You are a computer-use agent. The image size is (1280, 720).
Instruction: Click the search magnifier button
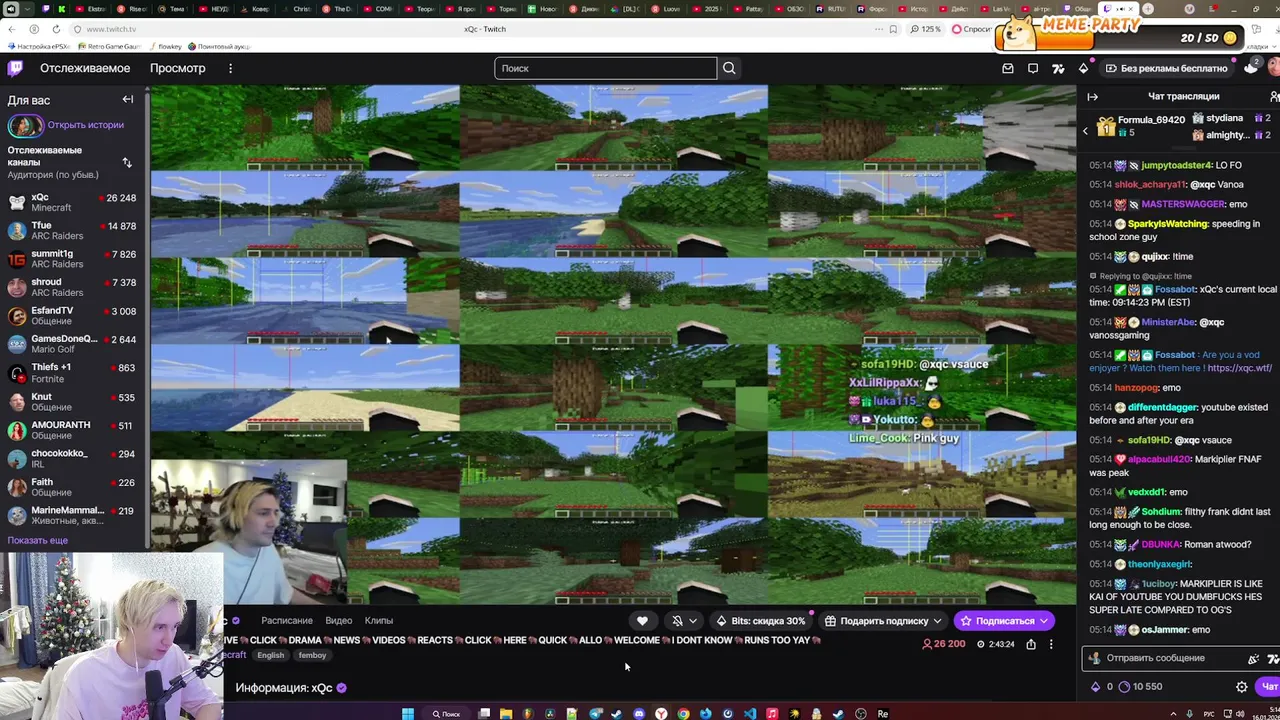pos(729,68)
